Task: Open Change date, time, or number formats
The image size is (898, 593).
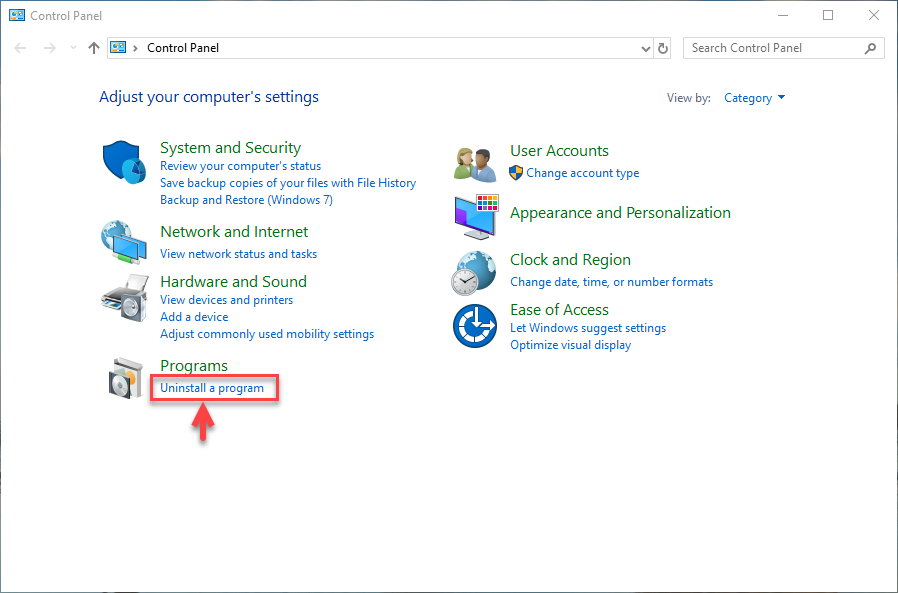Action: point(612,282)
